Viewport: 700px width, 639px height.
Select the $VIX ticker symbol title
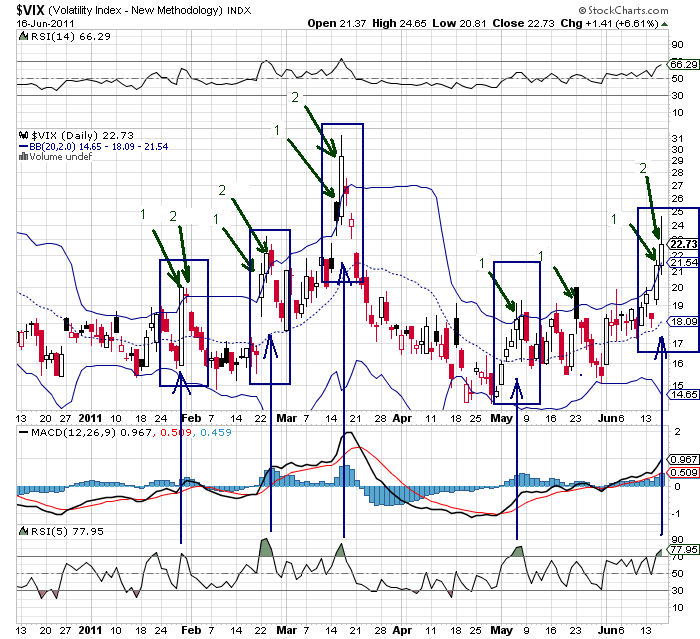(x=30, y=10)
